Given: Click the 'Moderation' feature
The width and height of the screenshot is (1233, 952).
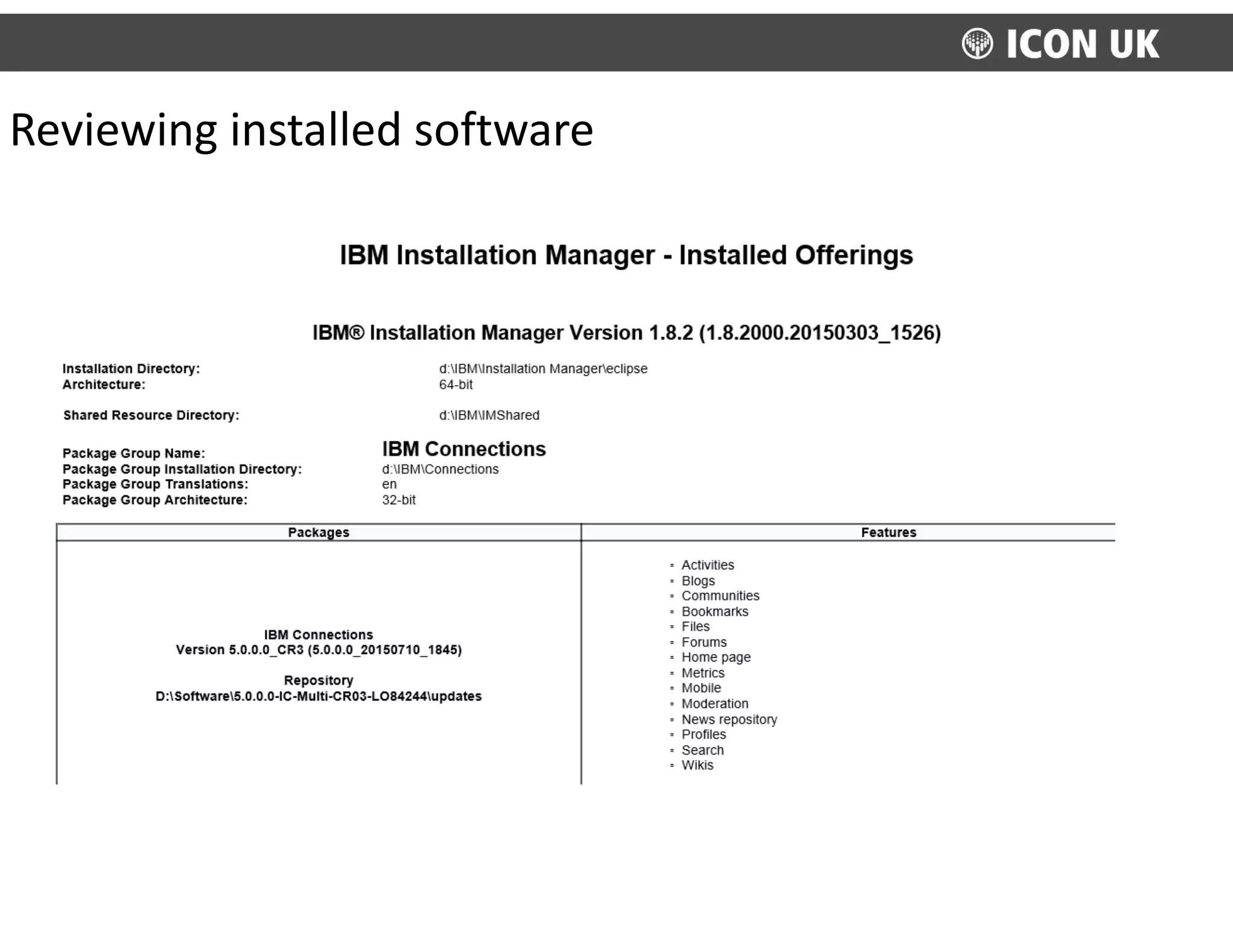Looking at the screenshot, I should click(715, 703).
